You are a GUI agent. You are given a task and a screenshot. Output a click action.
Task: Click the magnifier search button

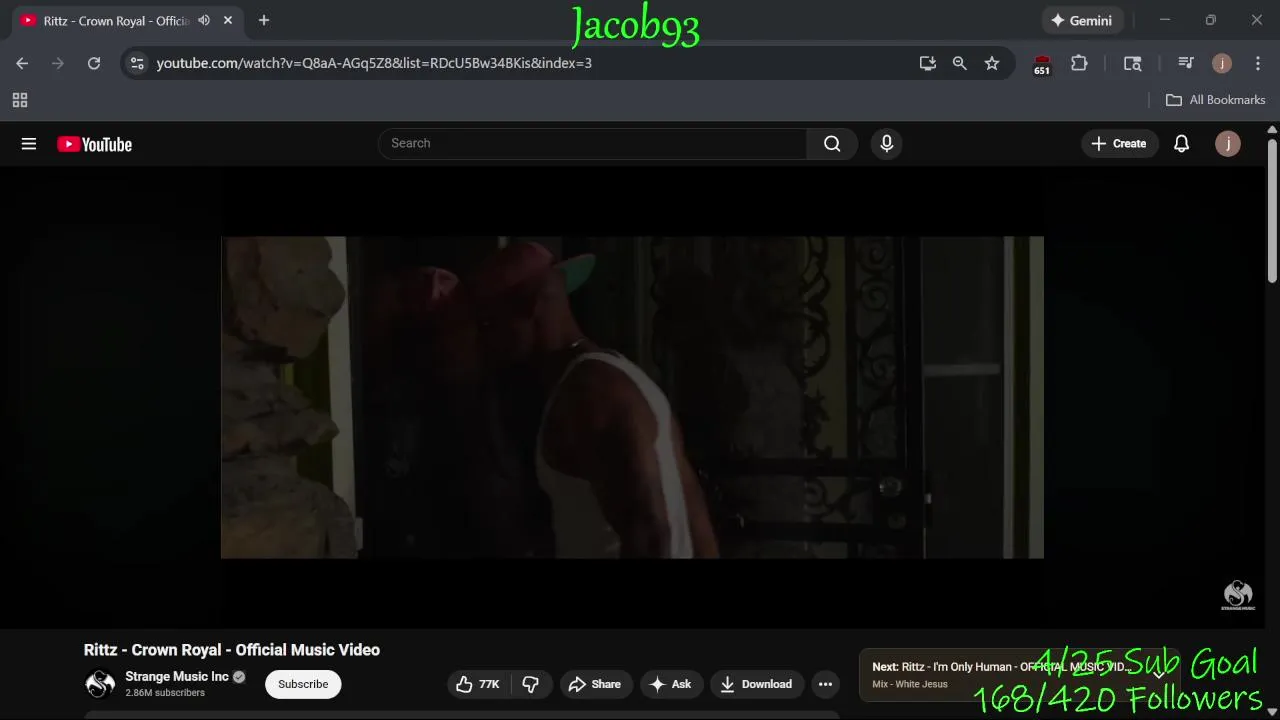pos(832,144)
